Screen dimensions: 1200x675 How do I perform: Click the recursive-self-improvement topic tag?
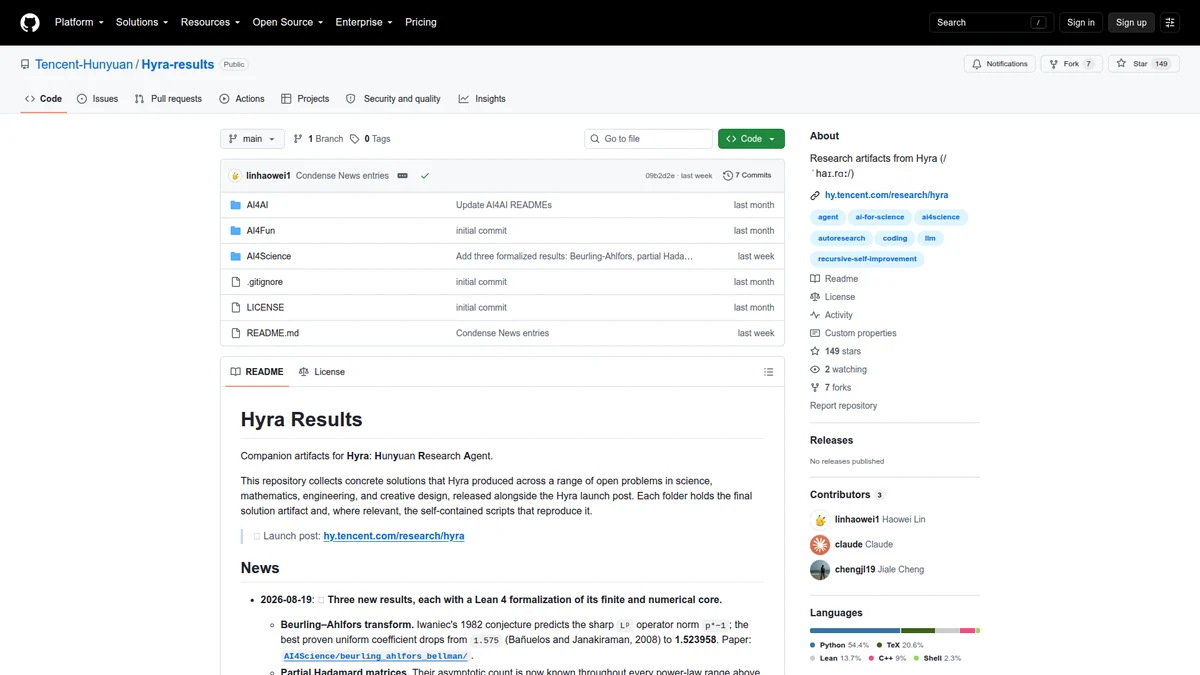(x=867, y=259)
